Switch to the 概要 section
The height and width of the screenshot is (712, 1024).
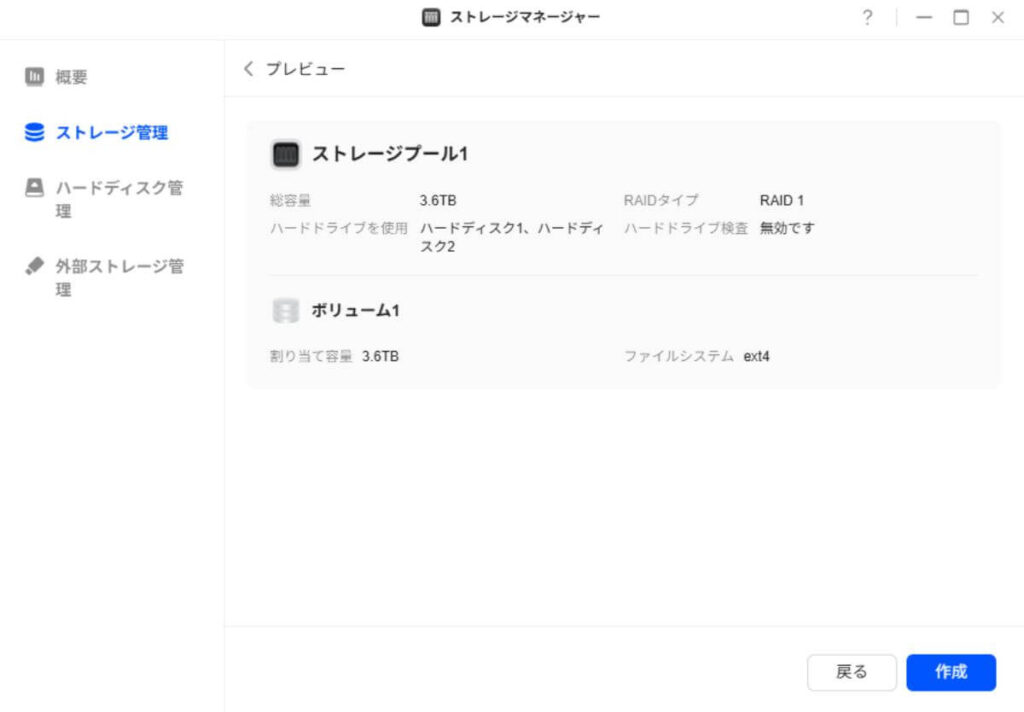70,75
